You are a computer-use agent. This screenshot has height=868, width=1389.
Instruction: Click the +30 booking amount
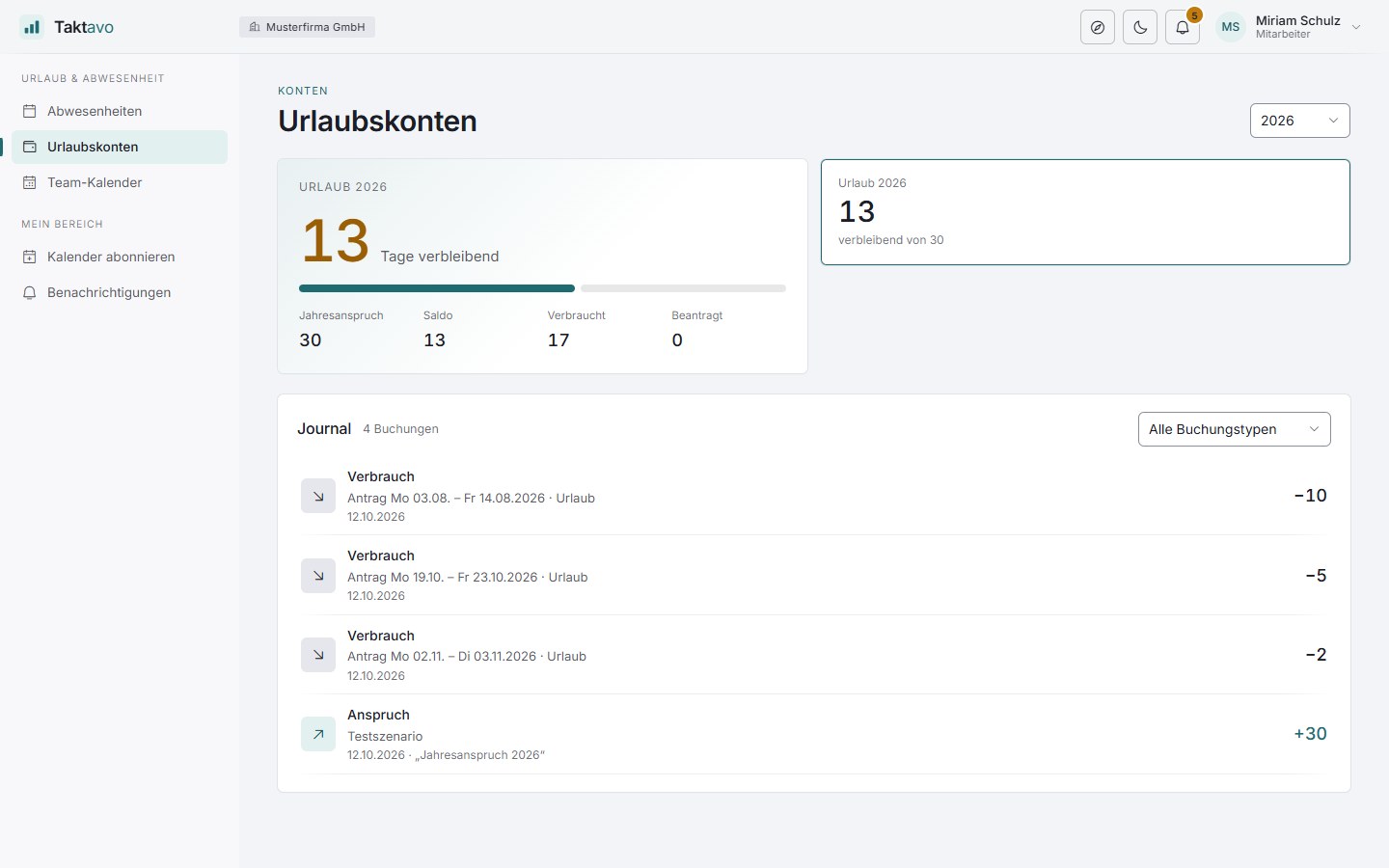point(1310,734)
